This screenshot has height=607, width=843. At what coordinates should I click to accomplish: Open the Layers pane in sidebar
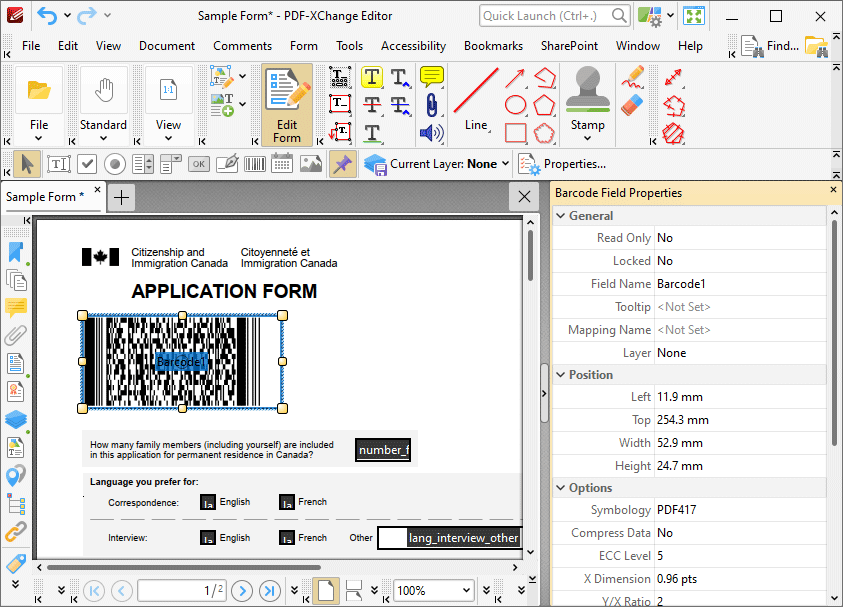click(x=15, y=419)
